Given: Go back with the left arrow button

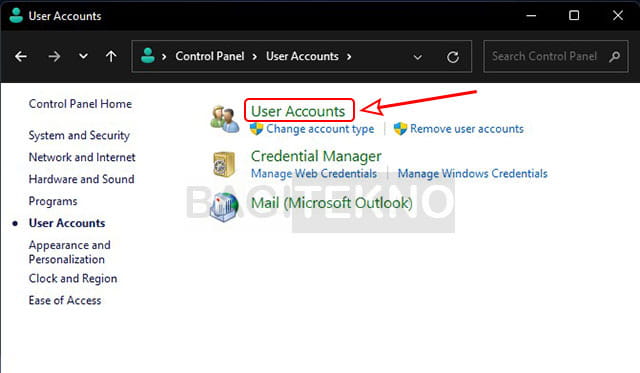Looking at the screenshot, I should tap(21, 56).
